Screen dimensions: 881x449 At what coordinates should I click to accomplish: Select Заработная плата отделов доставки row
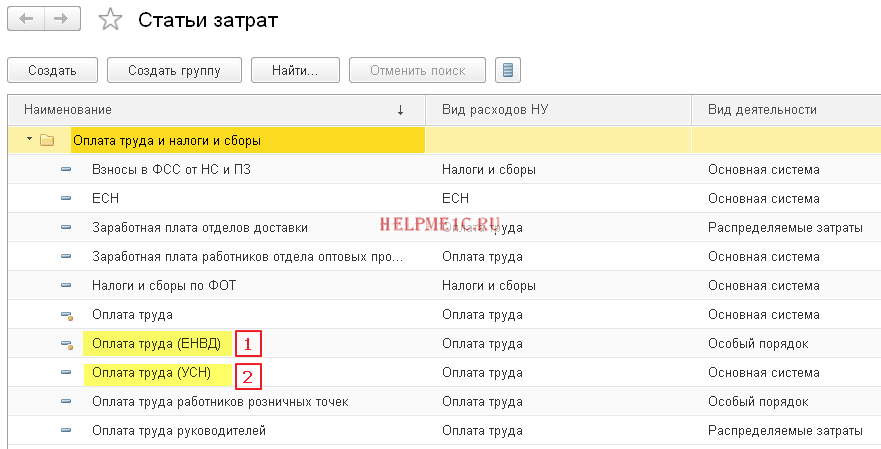[200, 228]
